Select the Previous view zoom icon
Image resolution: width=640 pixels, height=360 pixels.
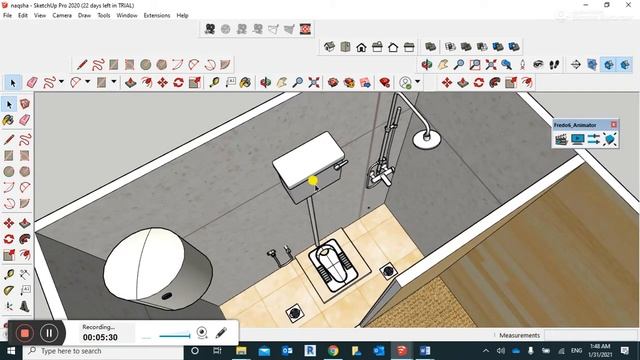[x=507, y=64]
